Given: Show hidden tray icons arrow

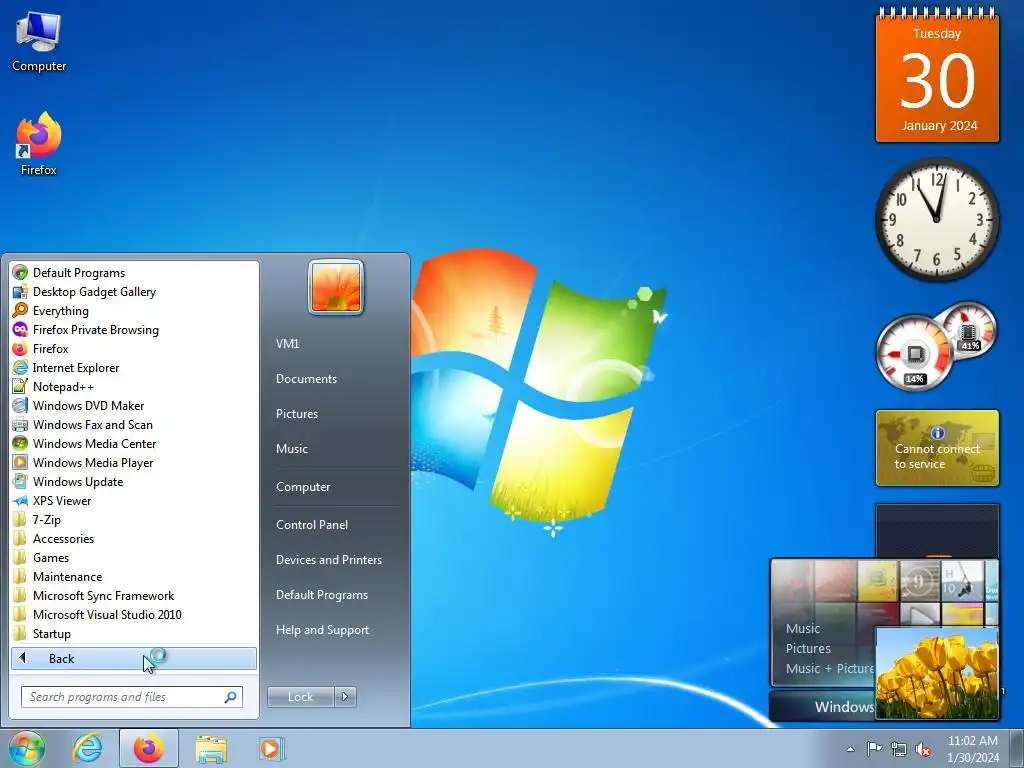Looking at the screenshot, I should point(850,749).
